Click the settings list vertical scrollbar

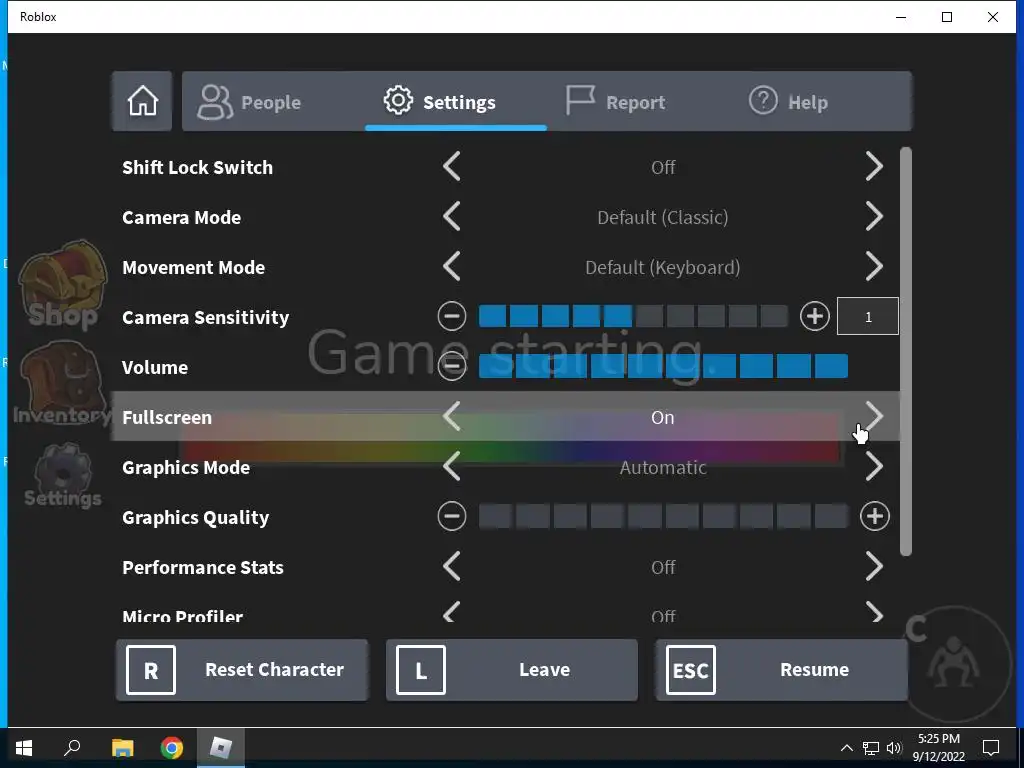click(906, 351)
